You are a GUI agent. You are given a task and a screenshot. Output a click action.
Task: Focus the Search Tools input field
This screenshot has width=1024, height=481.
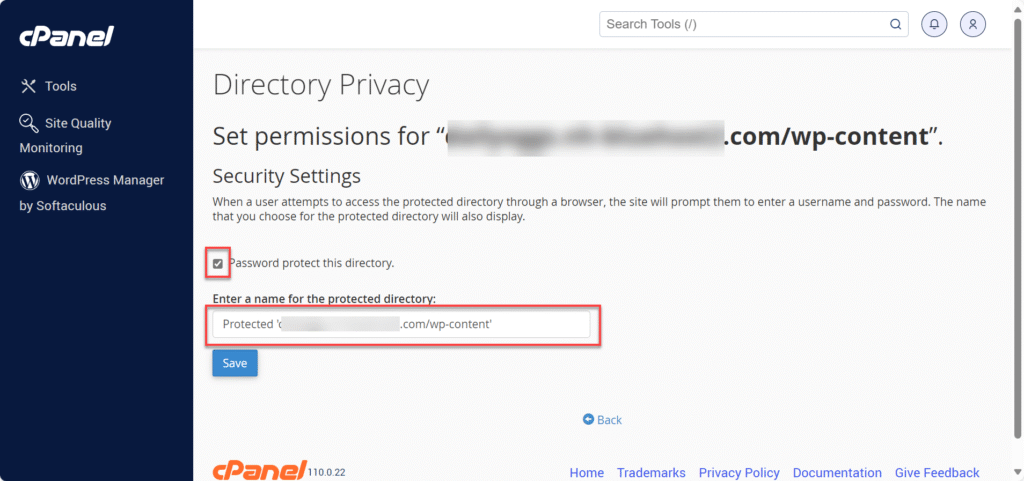pos(745,25)
